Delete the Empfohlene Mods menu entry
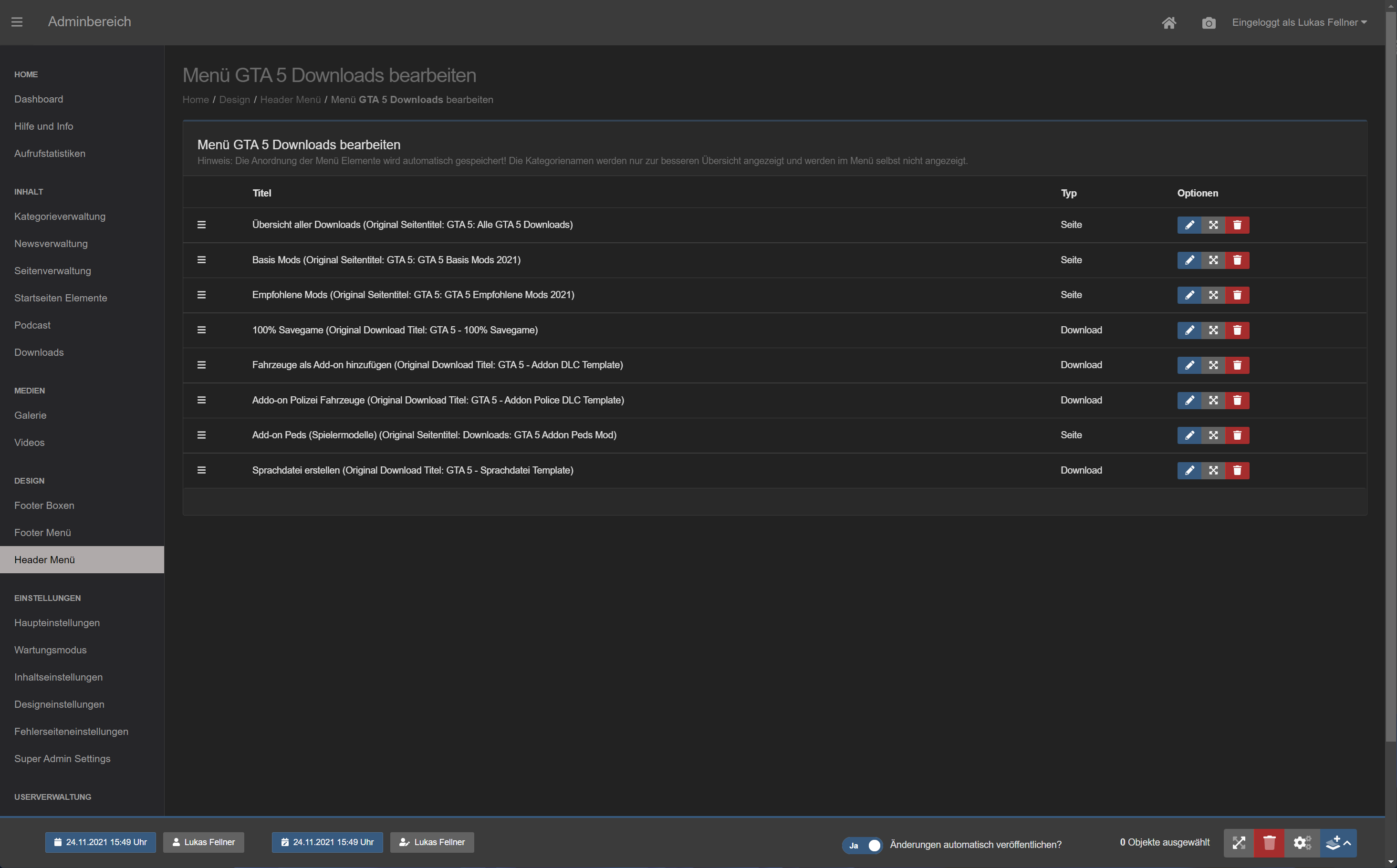 [x=1237, y=295]
